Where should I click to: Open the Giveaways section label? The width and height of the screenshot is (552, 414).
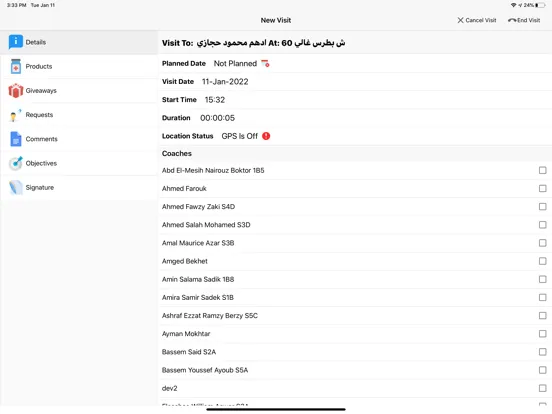point(41,90)
